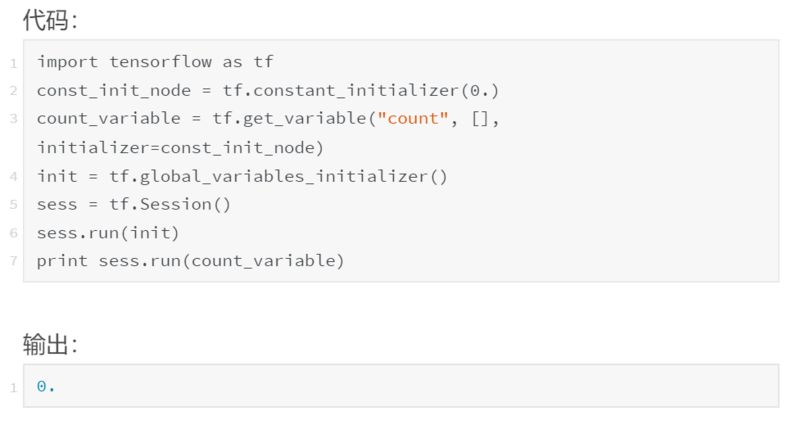Click the blue "0." output value

pos(46,386)
